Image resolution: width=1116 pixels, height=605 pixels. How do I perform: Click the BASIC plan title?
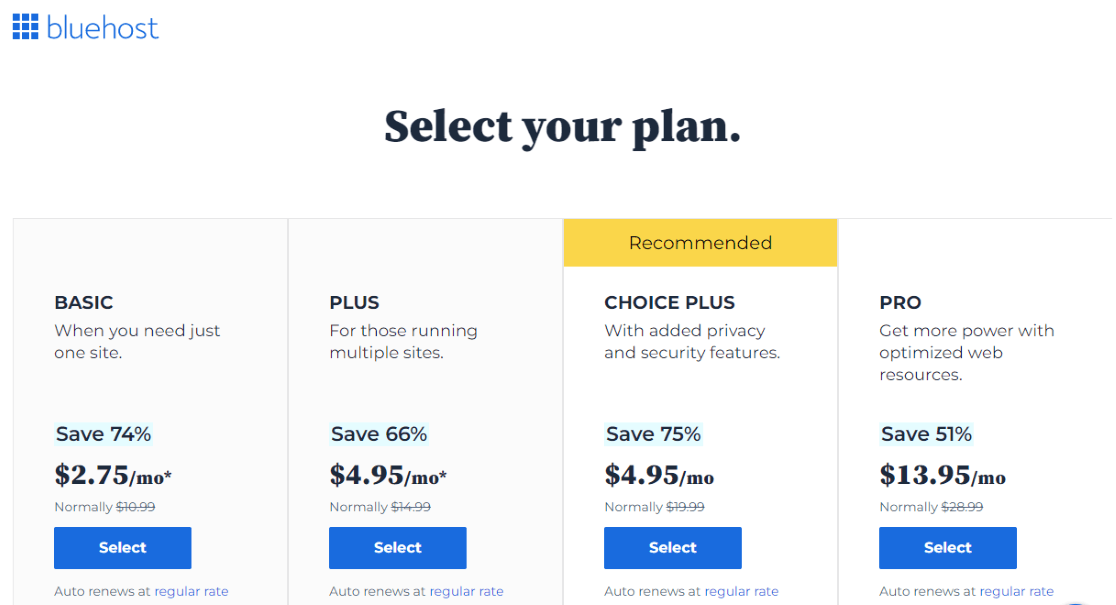tap(83, 302)
